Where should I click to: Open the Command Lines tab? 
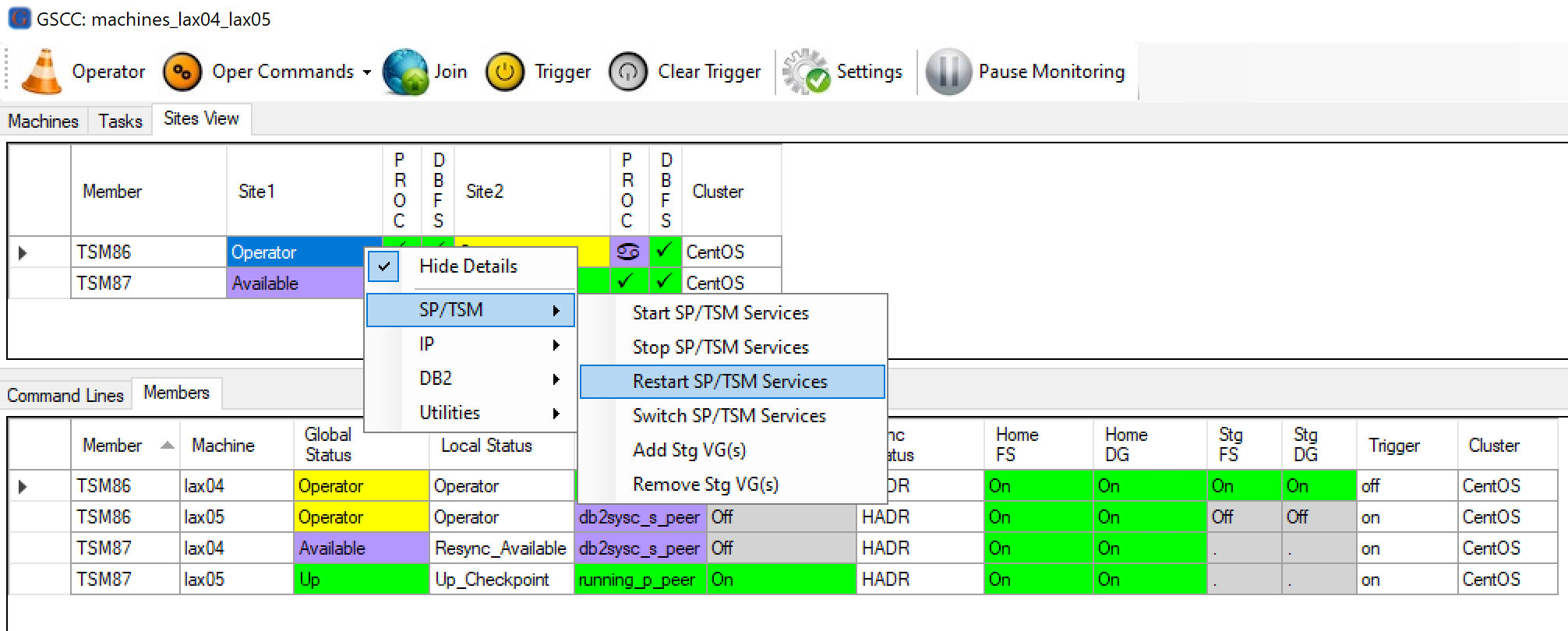pyautogui.click(x=65, y=395)
